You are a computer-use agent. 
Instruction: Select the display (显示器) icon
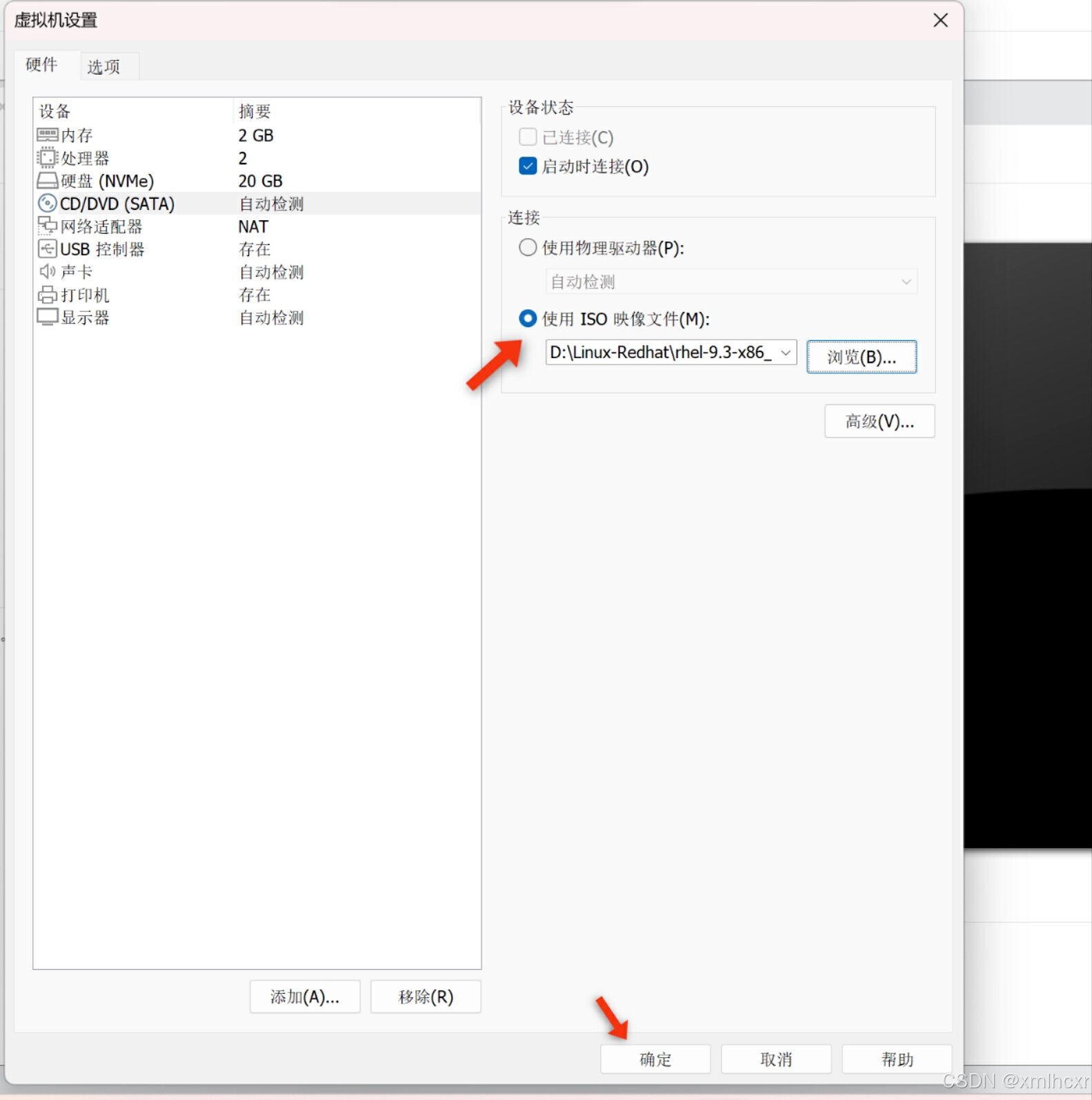tap(47, 317)
